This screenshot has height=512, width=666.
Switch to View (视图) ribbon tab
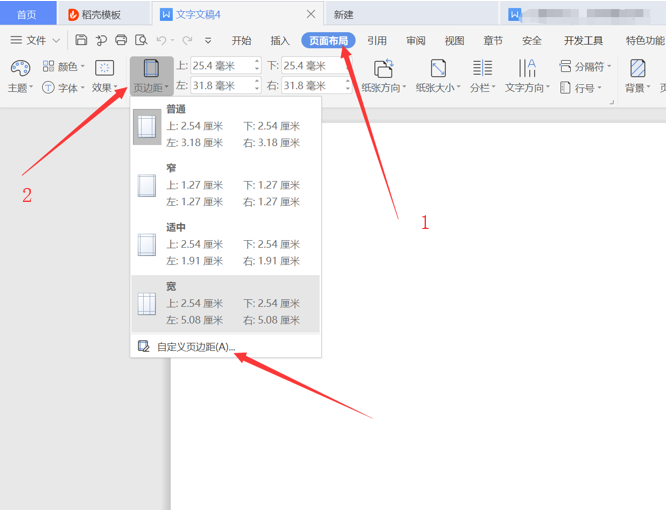454,40
